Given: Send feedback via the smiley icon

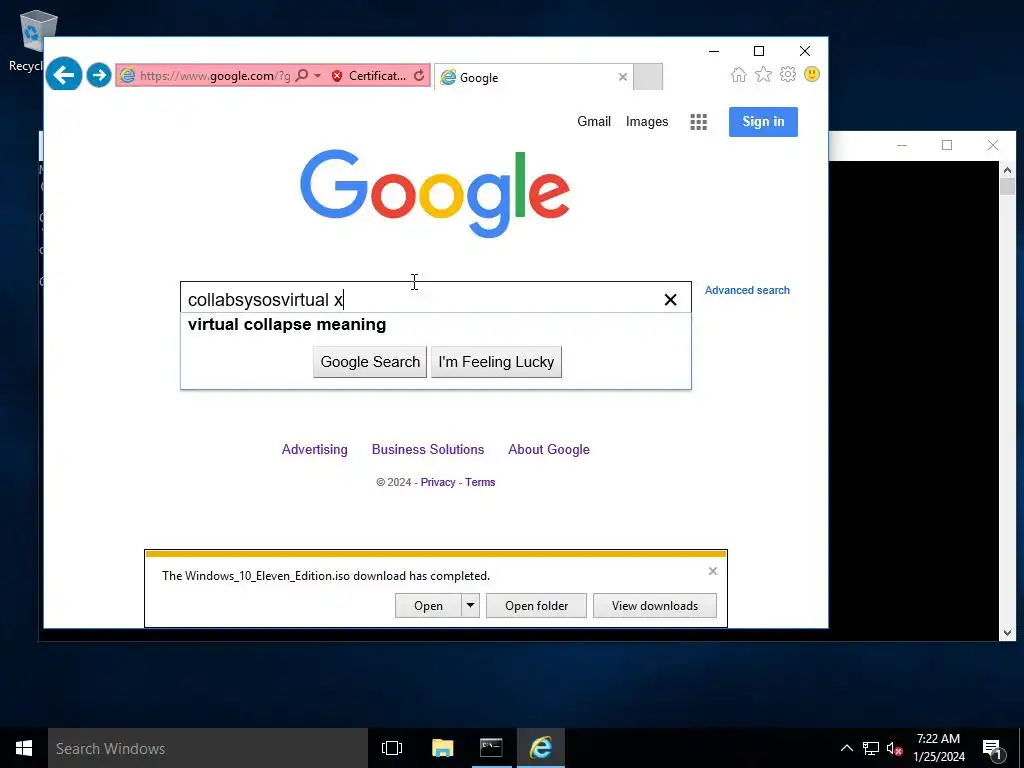Looking at the screenshot, I should [x=812, y=74].
